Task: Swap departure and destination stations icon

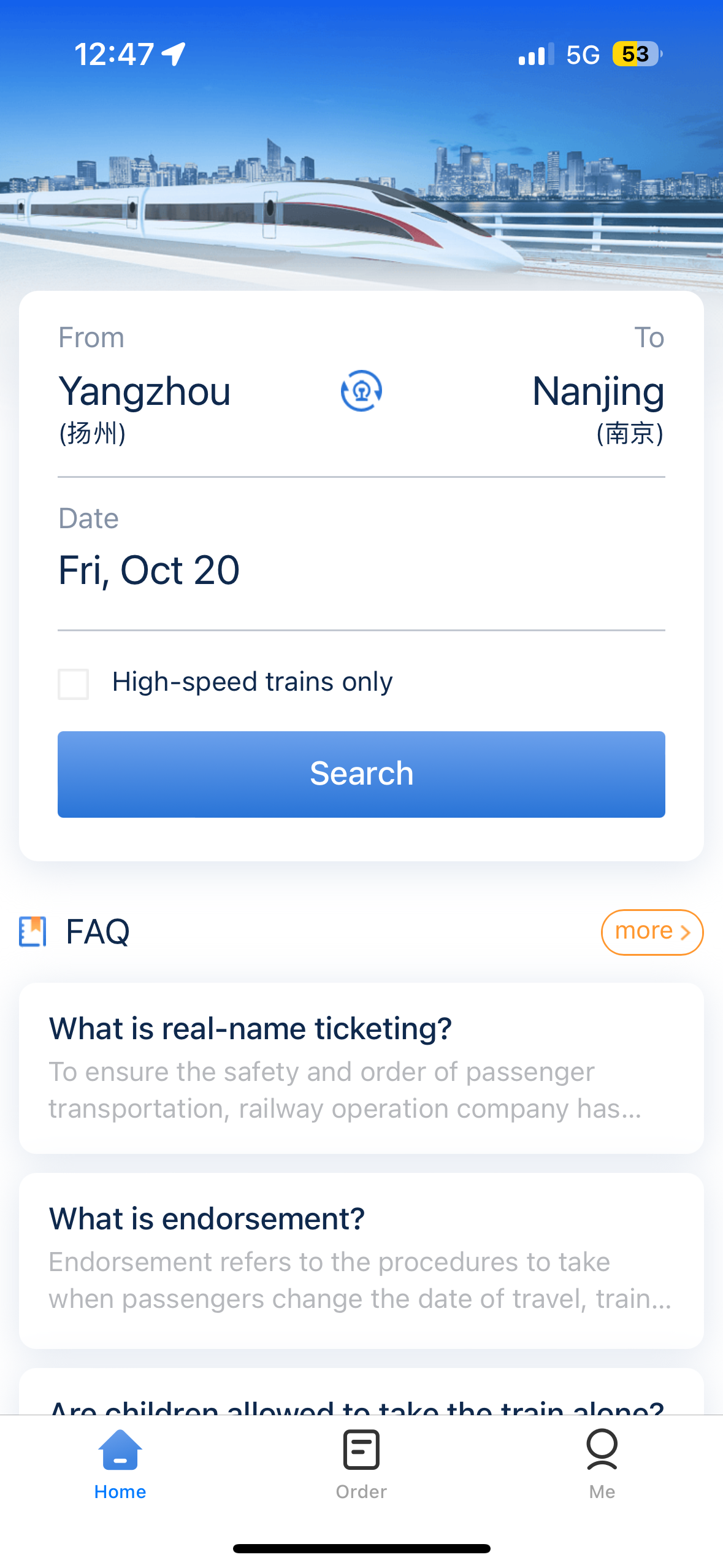Action: coord(361,391)
